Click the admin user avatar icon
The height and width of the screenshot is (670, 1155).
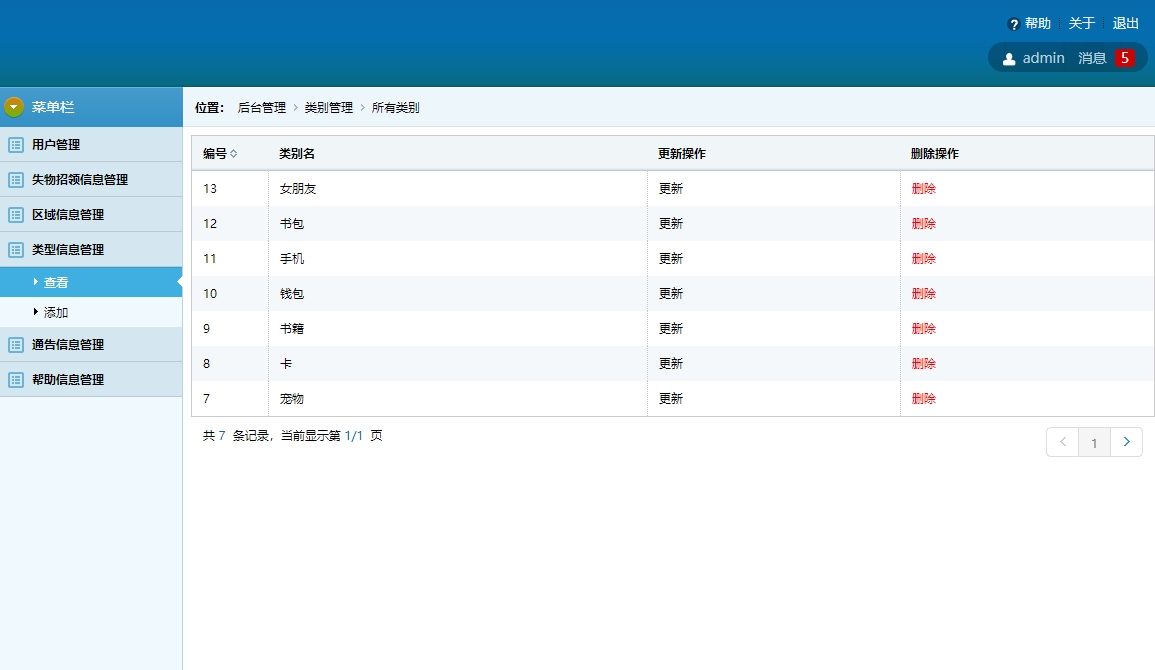coord(1009,57)
